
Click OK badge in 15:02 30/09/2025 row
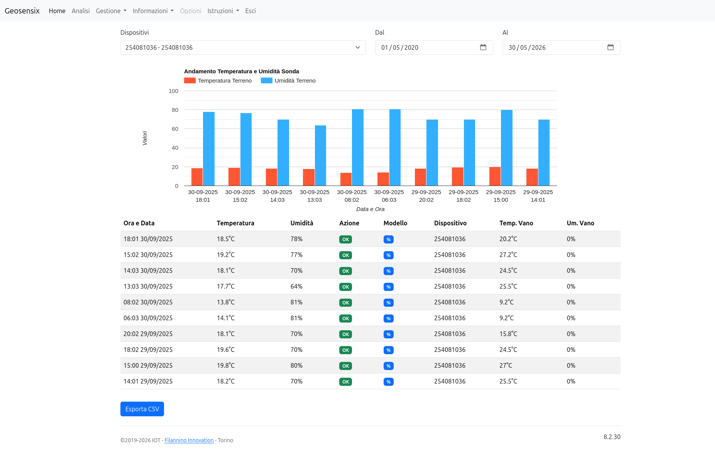coord(345,255)
